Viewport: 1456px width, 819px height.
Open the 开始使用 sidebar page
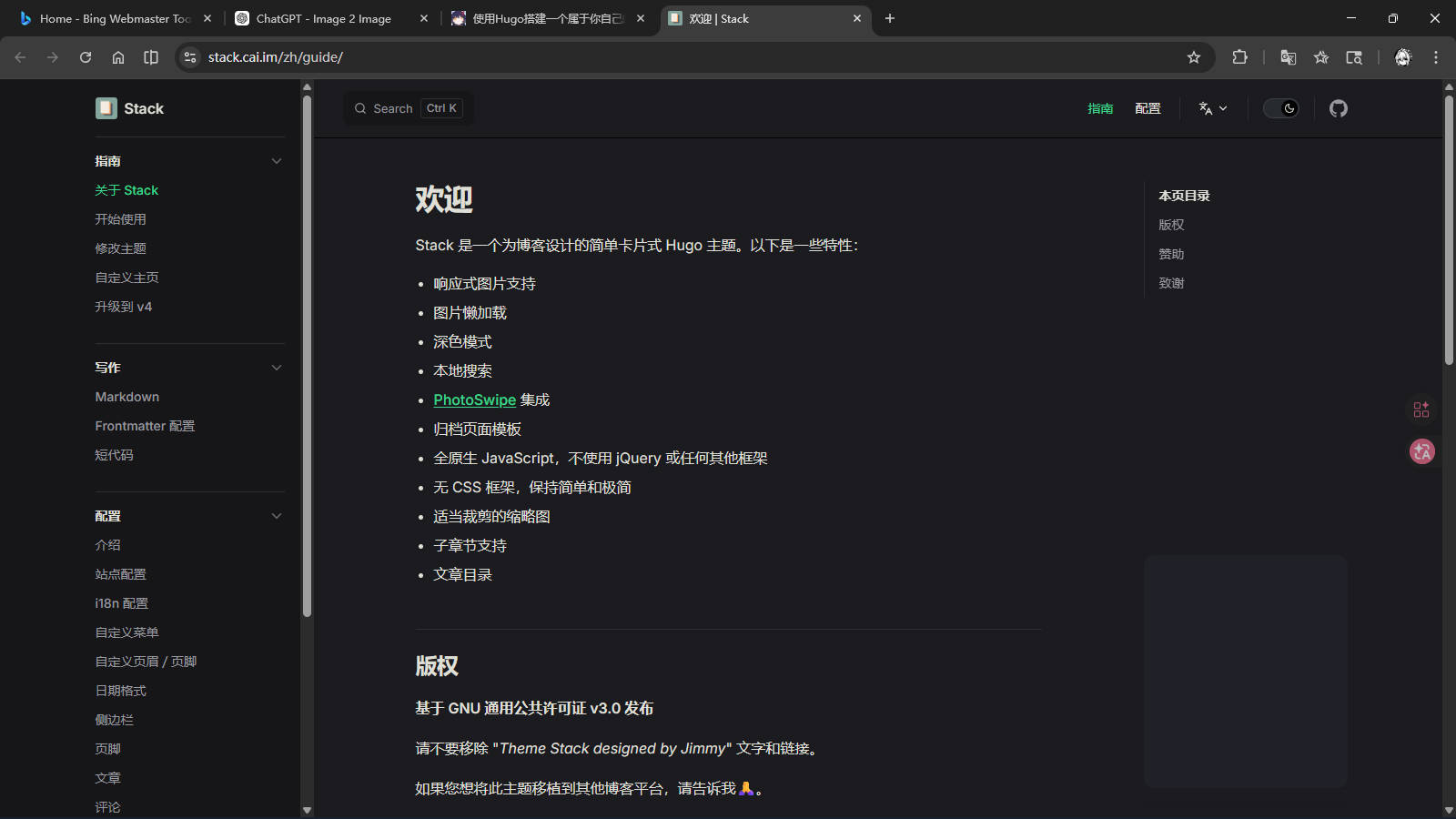(120, 219)
